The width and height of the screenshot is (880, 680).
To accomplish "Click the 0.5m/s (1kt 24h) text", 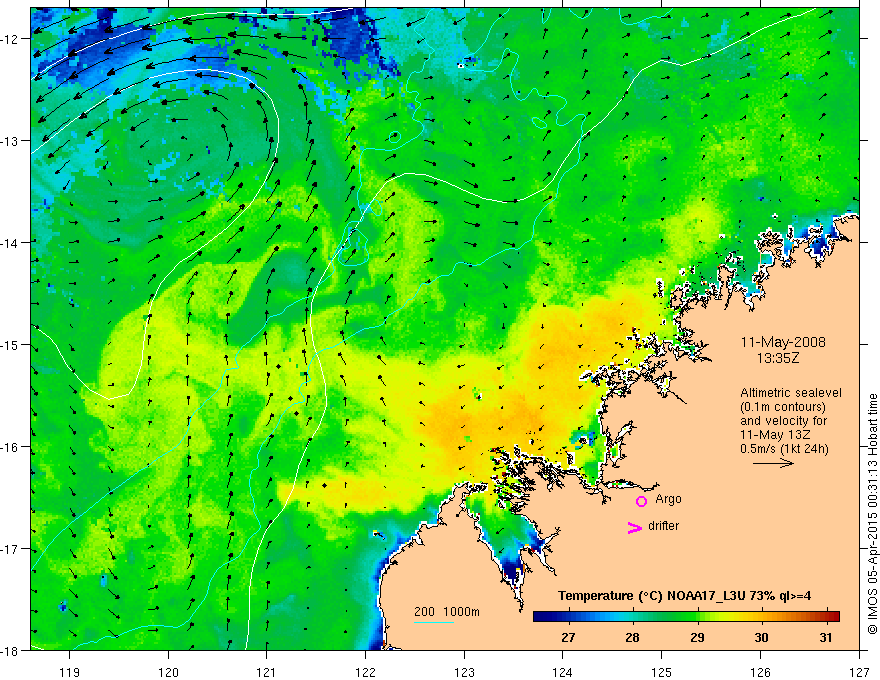I will point(784,449).
